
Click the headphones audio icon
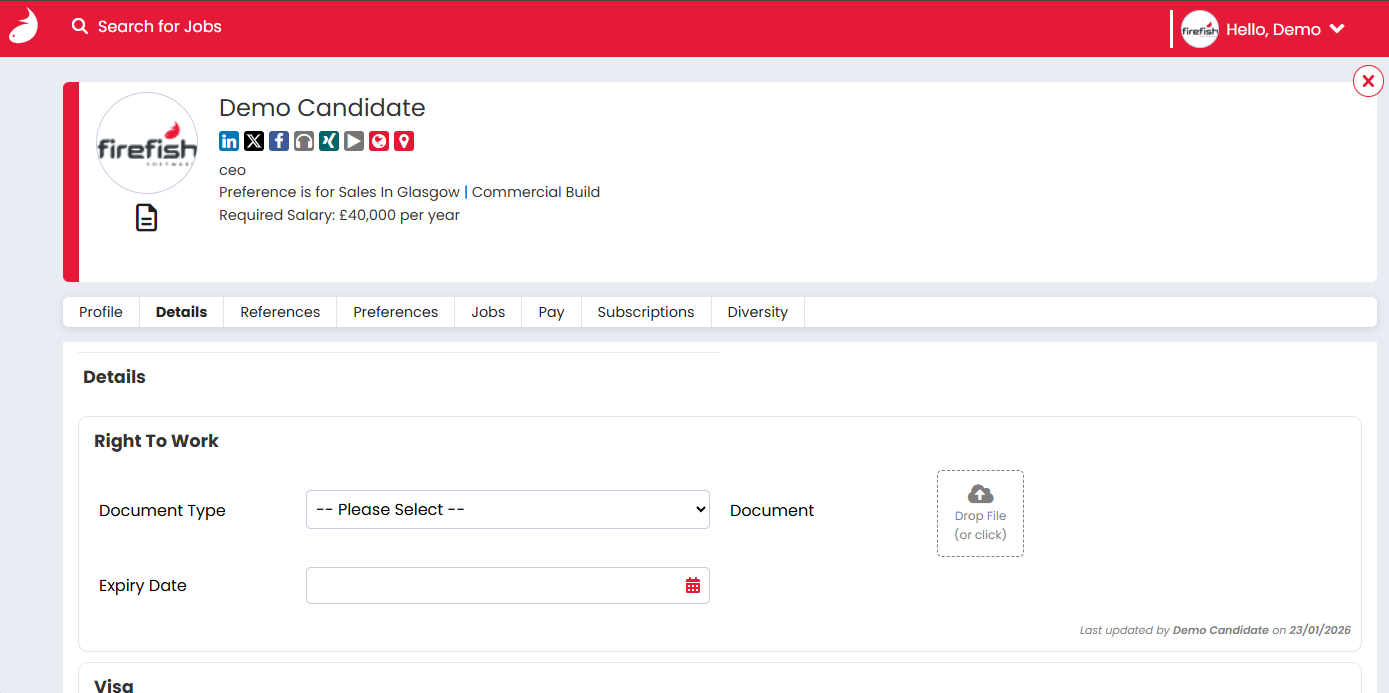304,141
